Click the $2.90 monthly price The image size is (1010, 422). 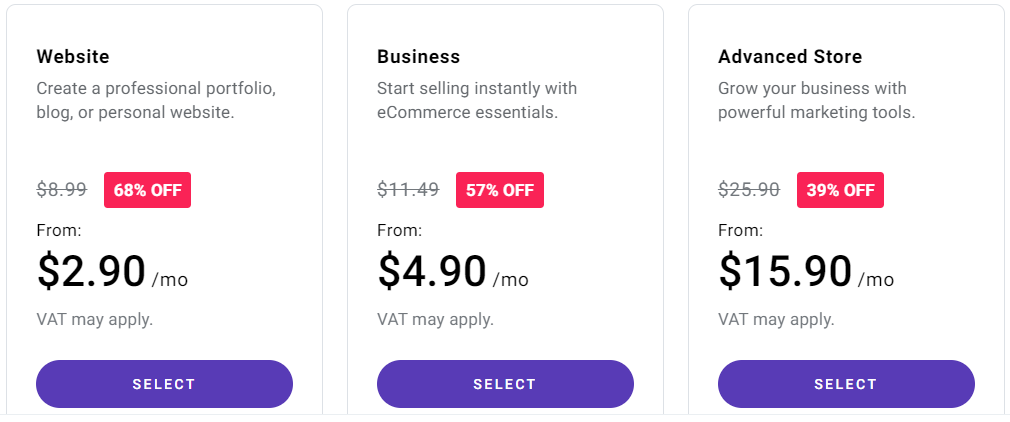click(x=92, y=271)
